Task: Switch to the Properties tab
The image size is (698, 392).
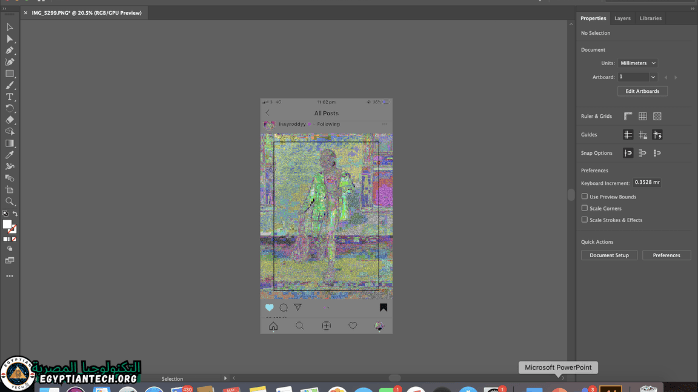Action: point(593,18)
